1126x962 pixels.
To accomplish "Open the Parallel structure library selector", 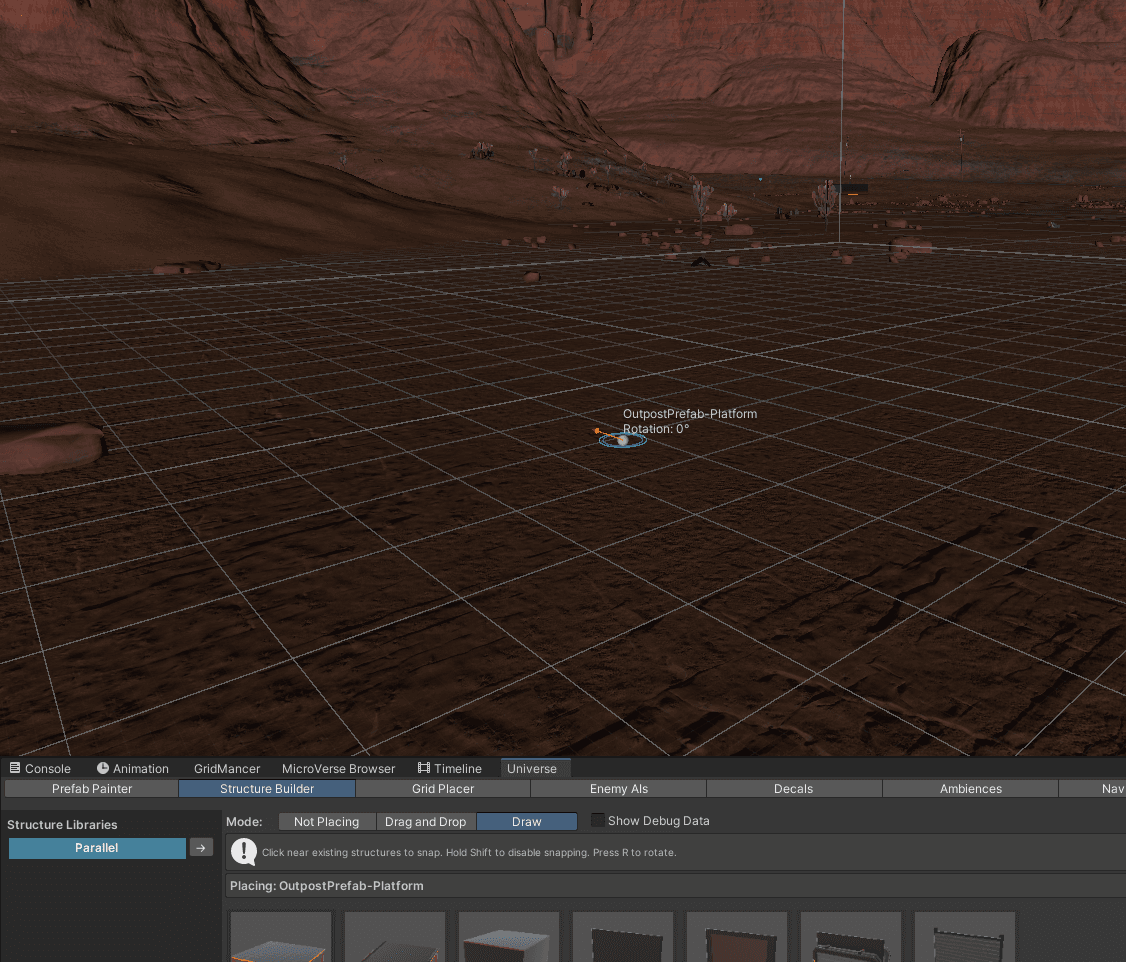I will point(96,847).
